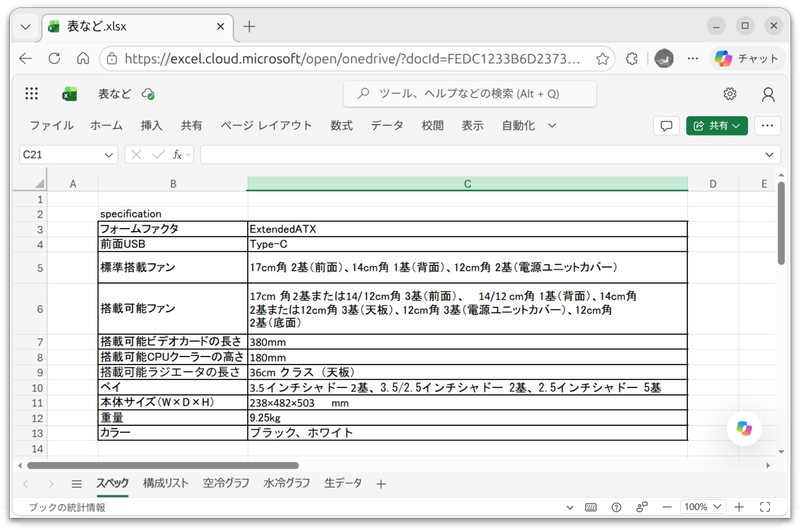800x530 pixels.
Task: Open the insert function fx button
Action: (177, 155)
